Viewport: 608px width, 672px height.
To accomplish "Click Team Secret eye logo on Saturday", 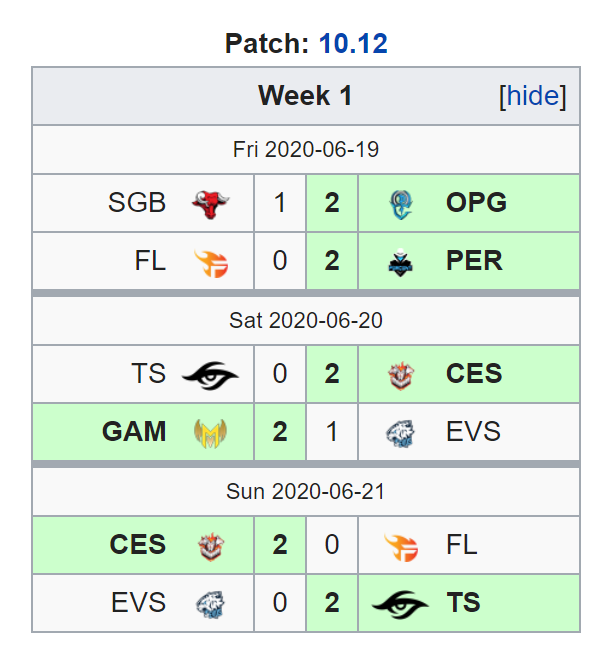I will click(210, 375).
